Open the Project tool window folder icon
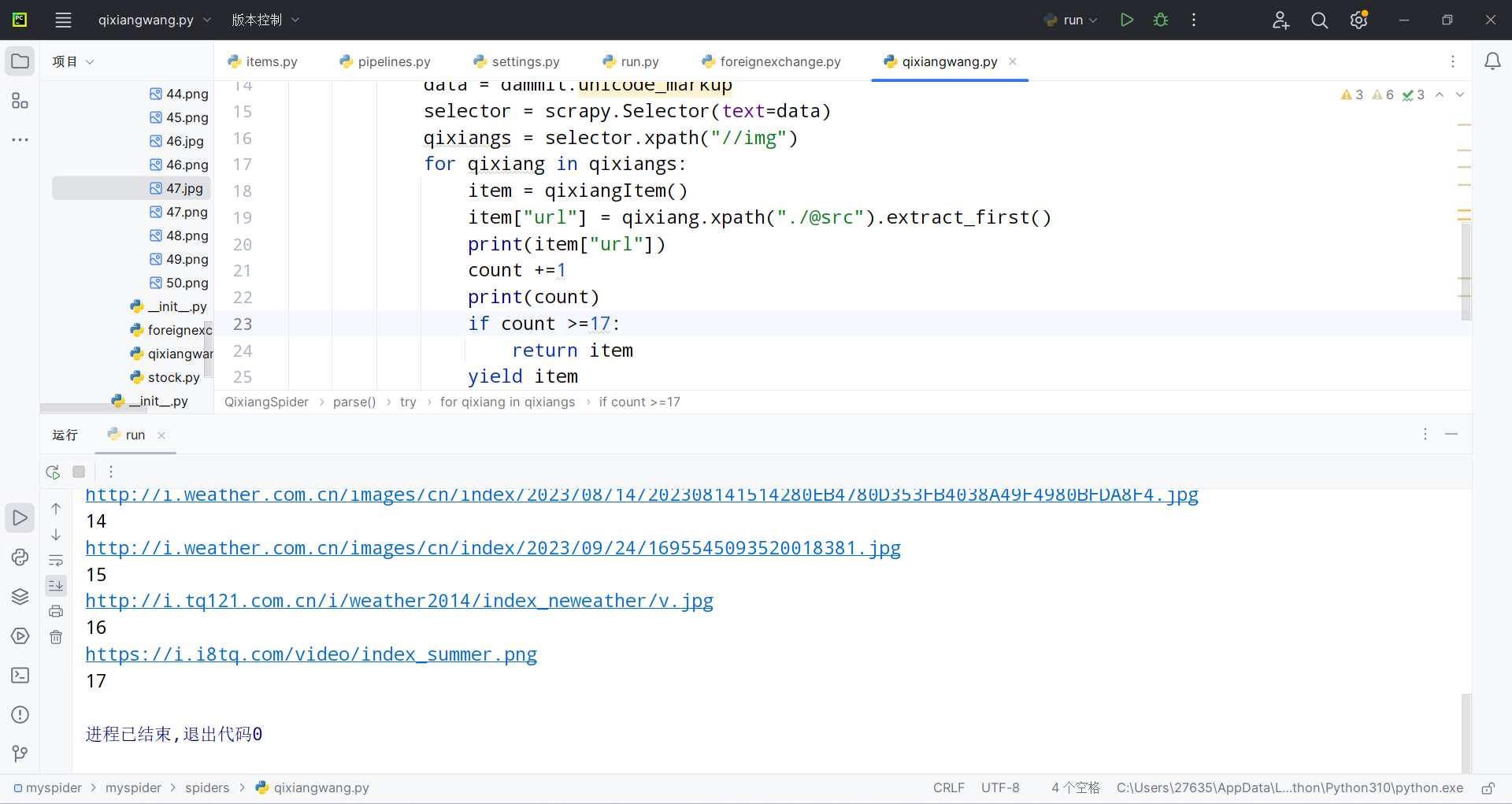This screenshot has width=1512, height=804. click(x=20, y=61)
